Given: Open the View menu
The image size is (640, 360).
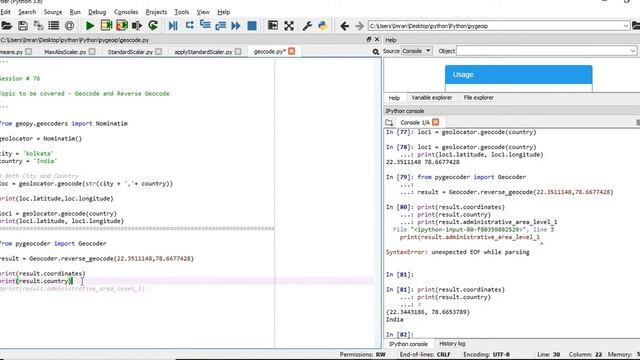Looking at the screenshot, I should point(203,12).
